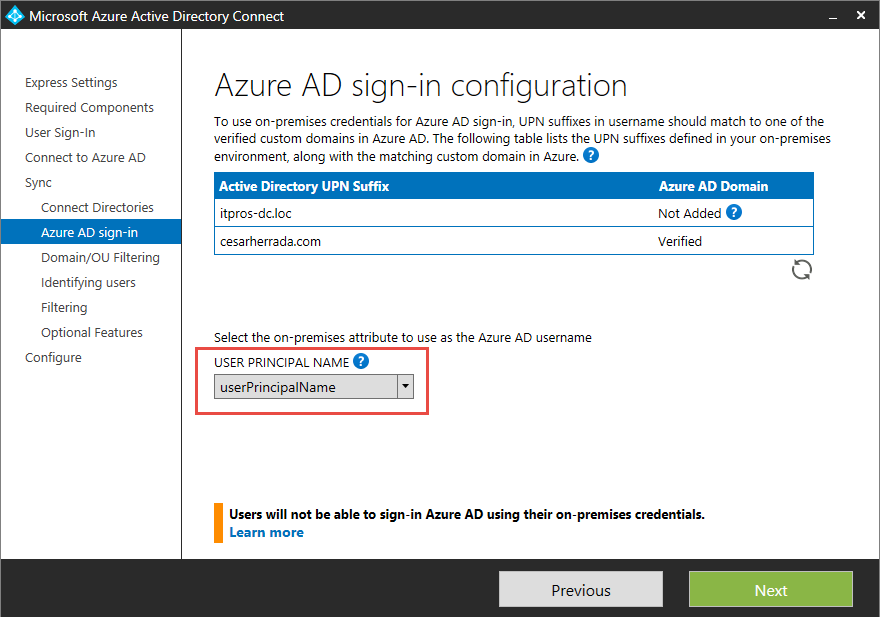Open the userPrincipalName dropdown arrow
Image resolution: width=880 pixels, height=617 pixels.
tap(405, 387)
